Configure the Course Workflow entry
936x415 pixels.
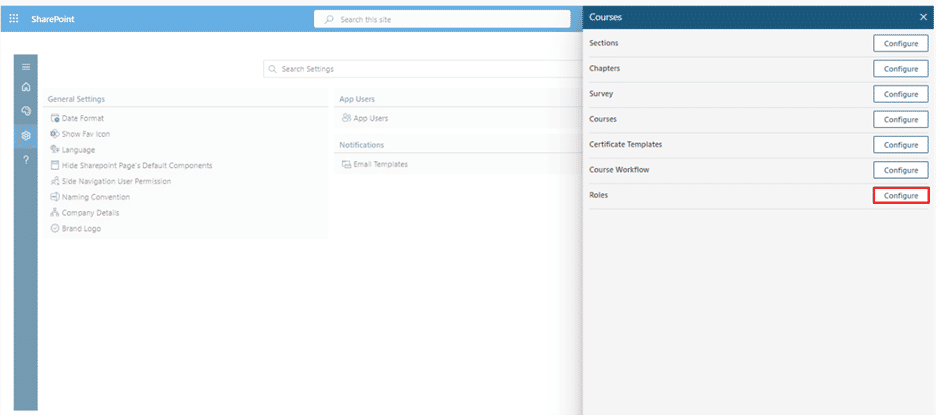(901, 170)
